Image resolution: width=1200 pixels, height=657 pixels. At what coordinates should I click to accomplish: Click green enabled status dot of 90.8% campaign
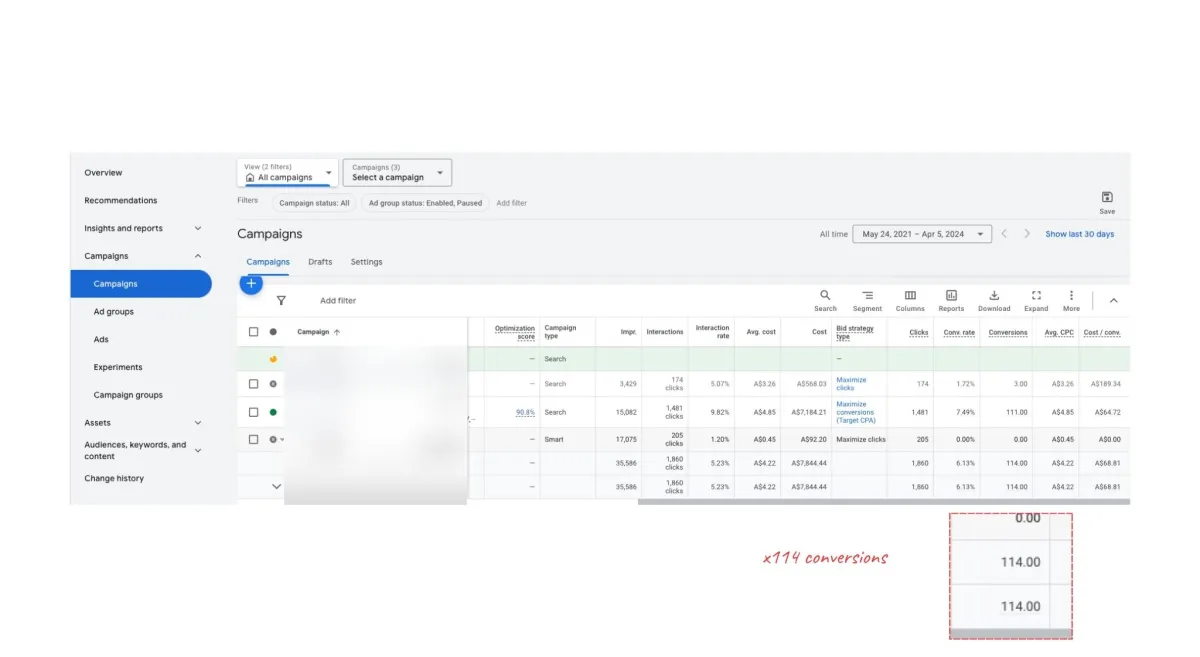click(x=273, y=412)
